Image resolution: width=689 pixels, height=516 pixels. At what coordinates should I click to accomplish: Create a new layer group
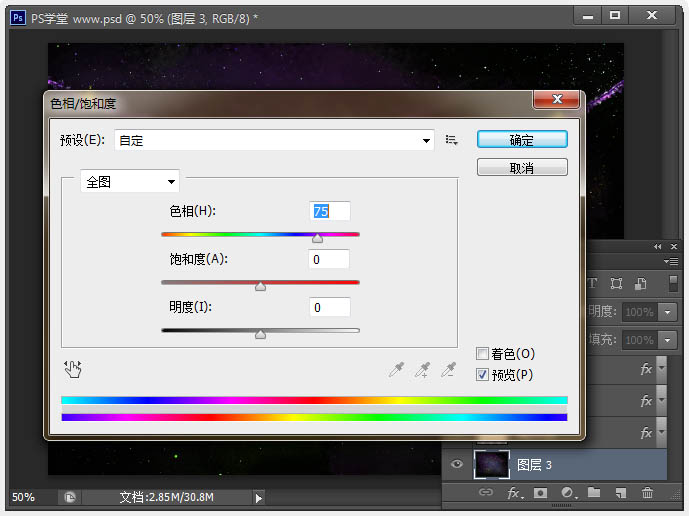[594, 492]
